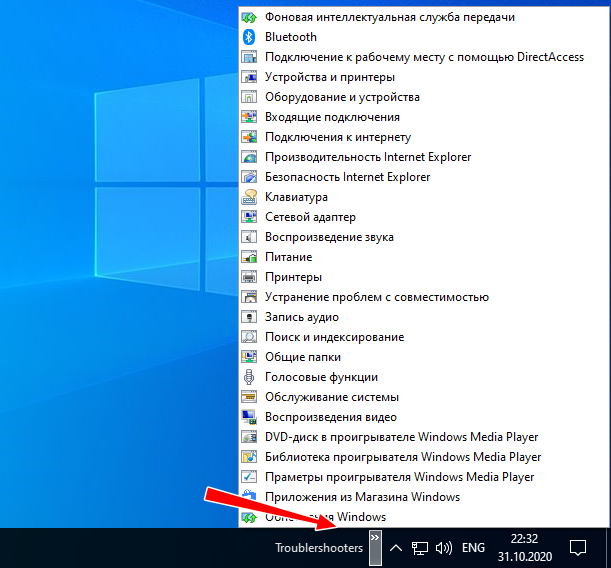The image size is (611, 568).
Task: Click the Праметры проигрывателя checkmark icon
Action: (249, 477)
